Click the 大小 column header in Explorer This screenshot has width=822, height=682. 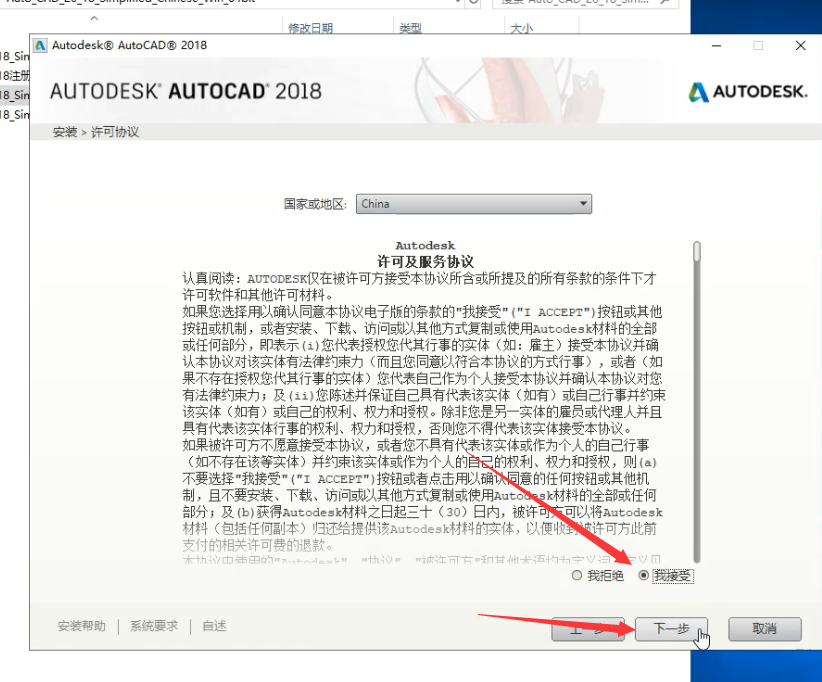(522, 28)
